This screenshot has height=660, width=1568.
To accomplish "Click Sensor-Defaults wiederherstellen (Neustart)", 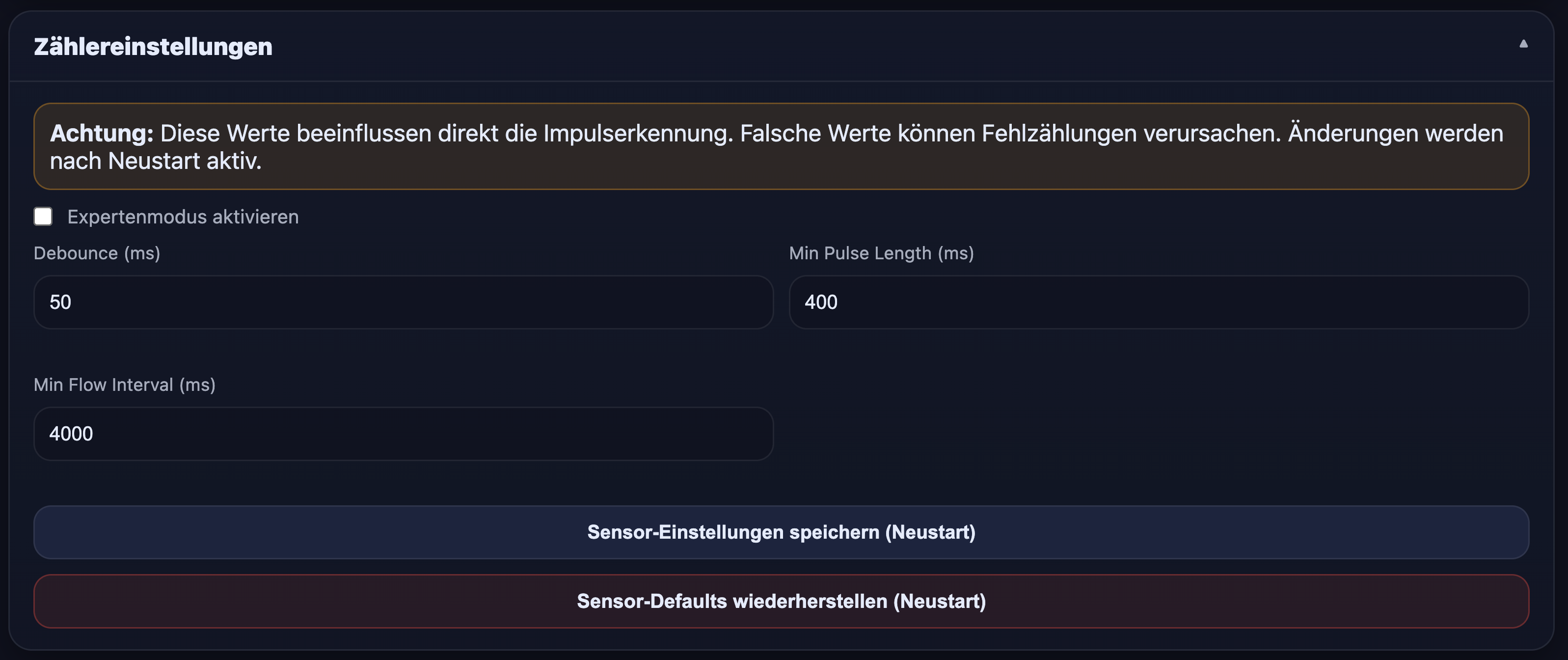I will tap(782, 601).
